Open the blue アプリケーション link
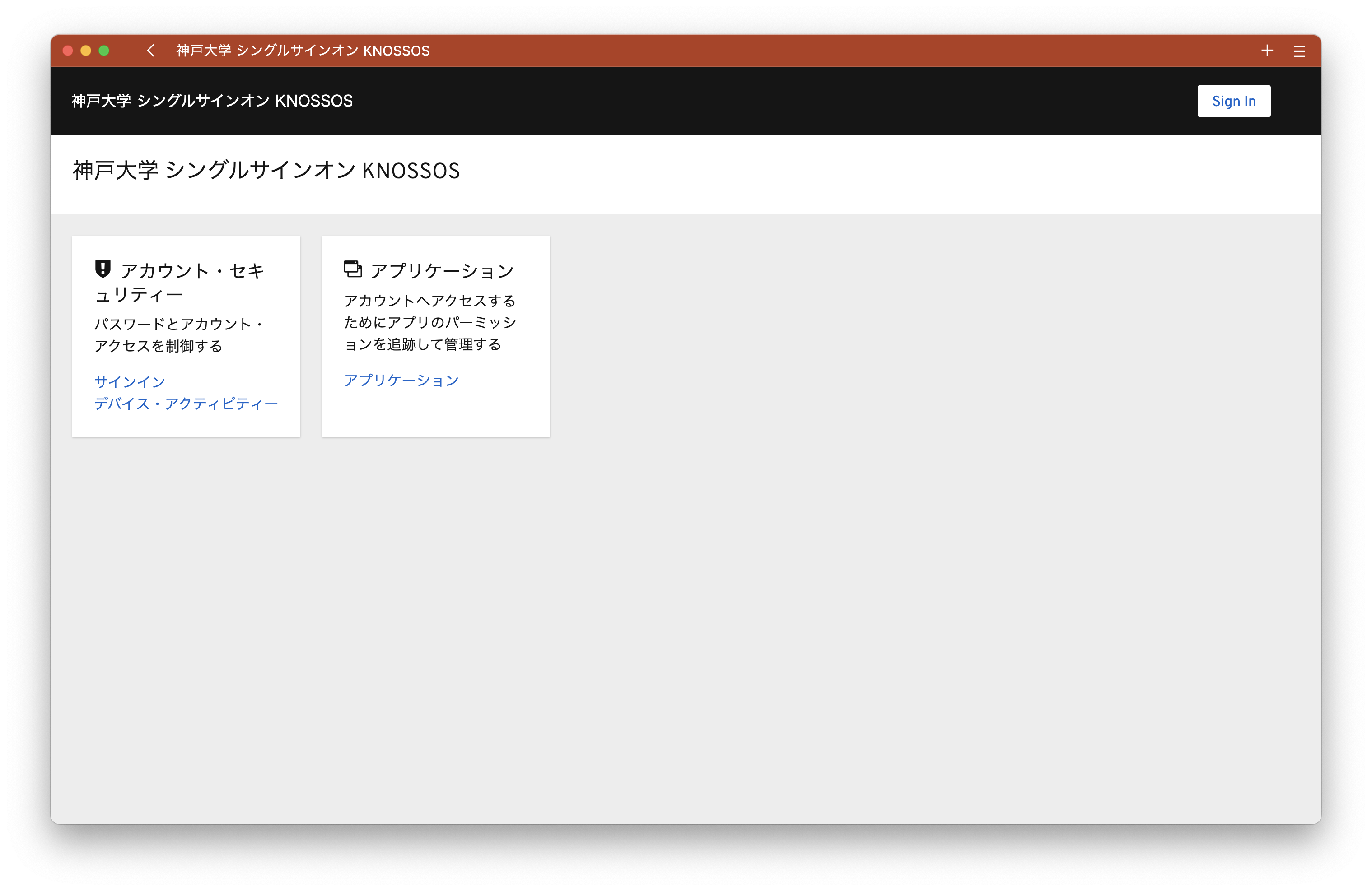 [401, 380]
